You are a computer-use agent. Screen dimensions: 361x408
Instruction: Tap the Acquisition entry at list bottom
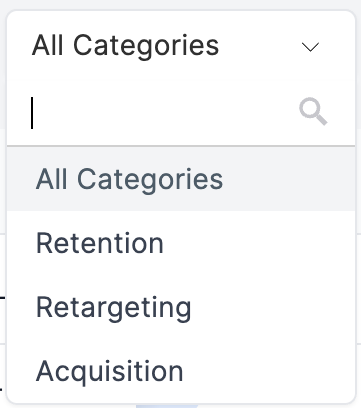click(x=181, y=371)
